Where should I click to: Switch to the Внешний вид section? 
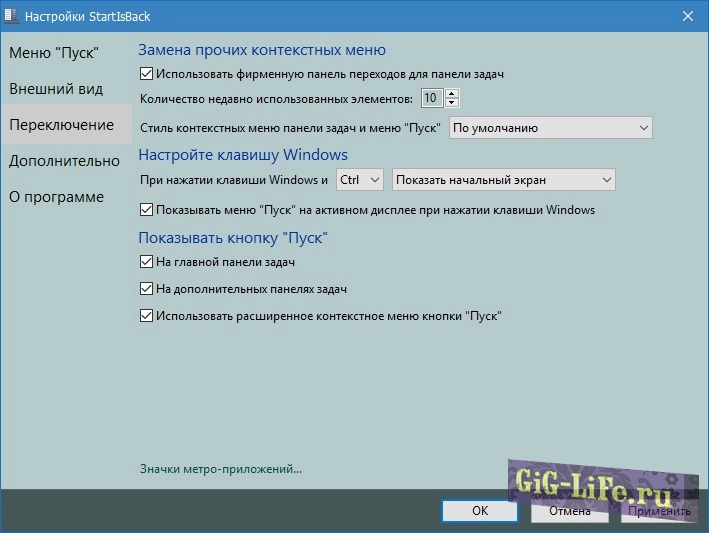pyautogui.click(x=56, y=89)
